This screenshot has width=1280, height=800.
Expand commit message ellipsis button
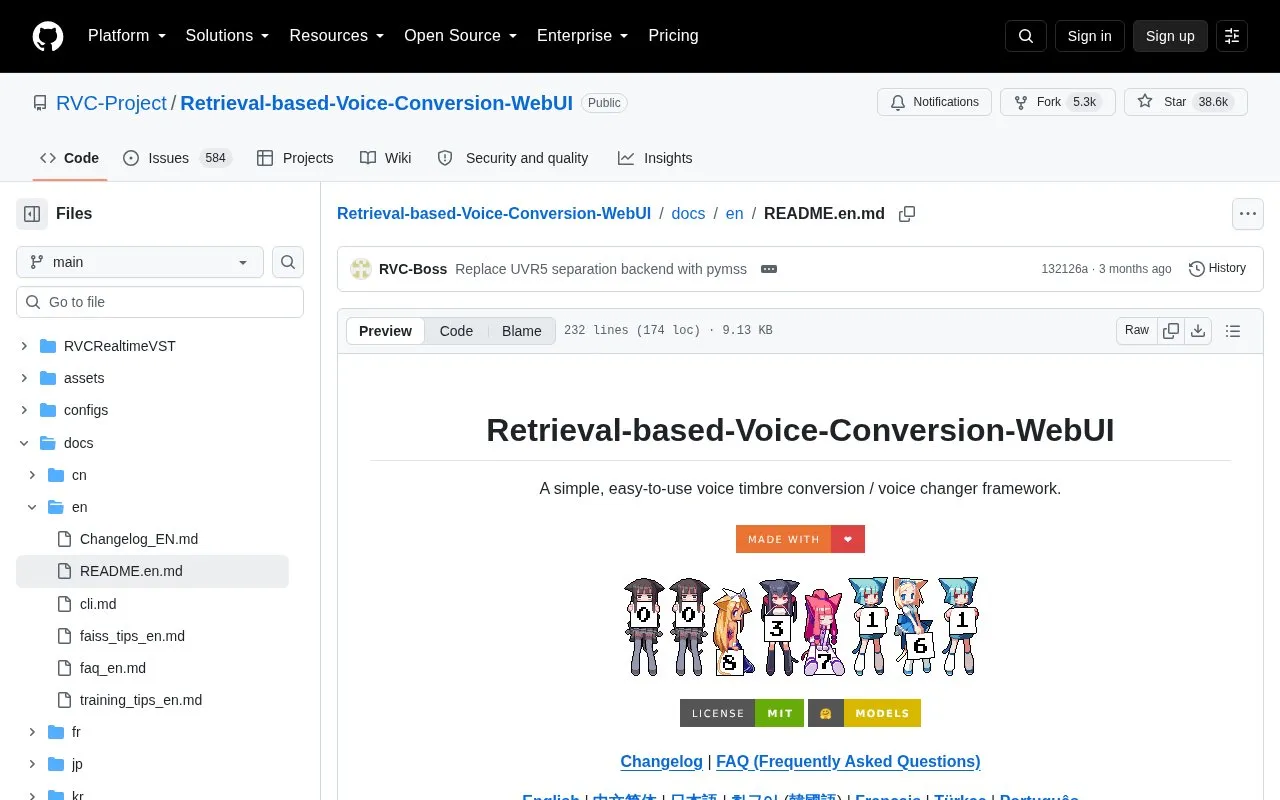pos(769,269)
